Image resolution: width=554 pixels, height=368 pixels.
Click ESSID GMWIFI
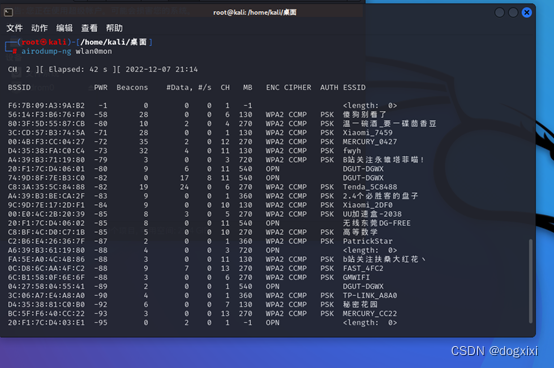pos(356,278)
